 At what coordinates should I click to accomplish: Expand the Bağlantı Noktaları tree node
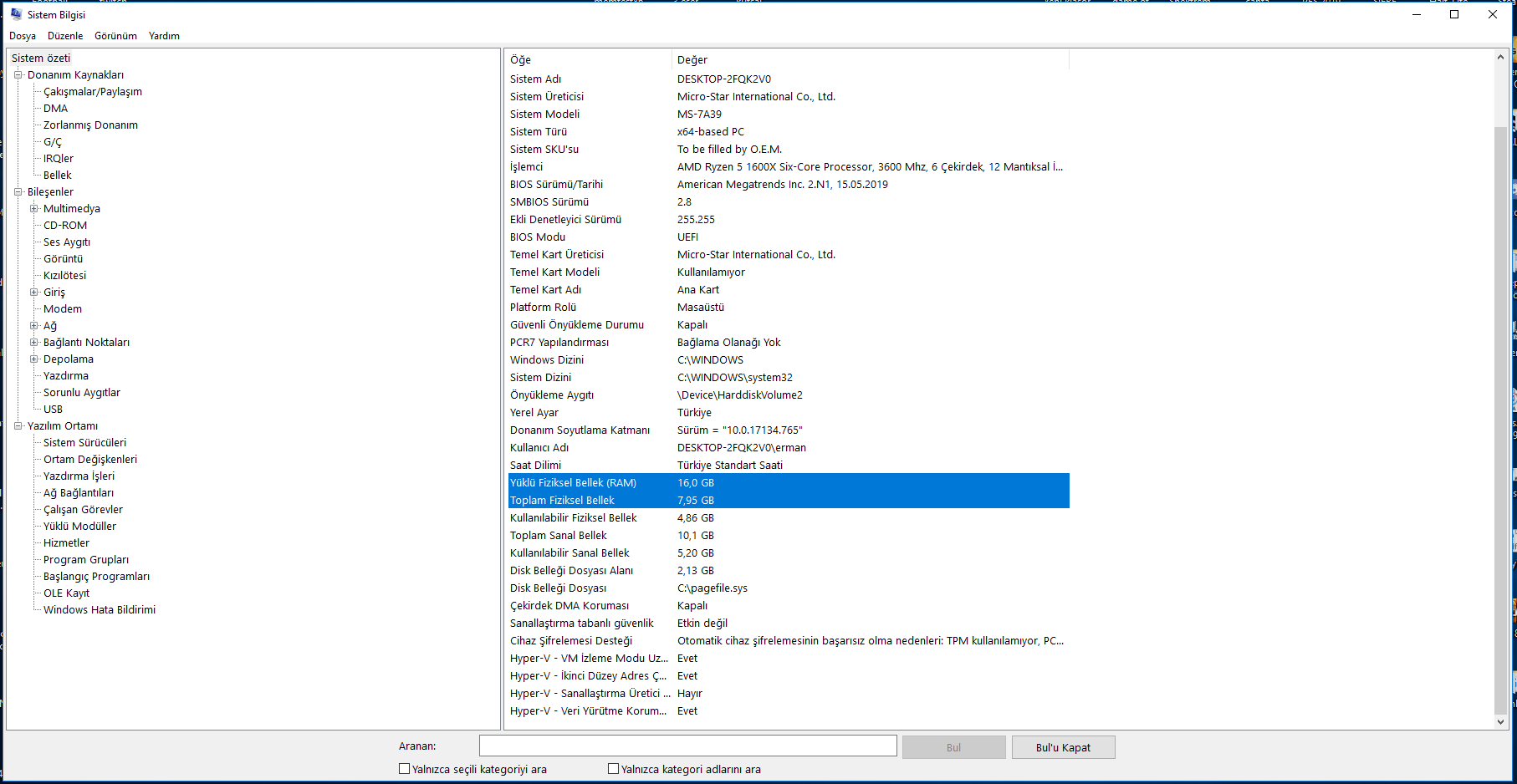(34, 343)
